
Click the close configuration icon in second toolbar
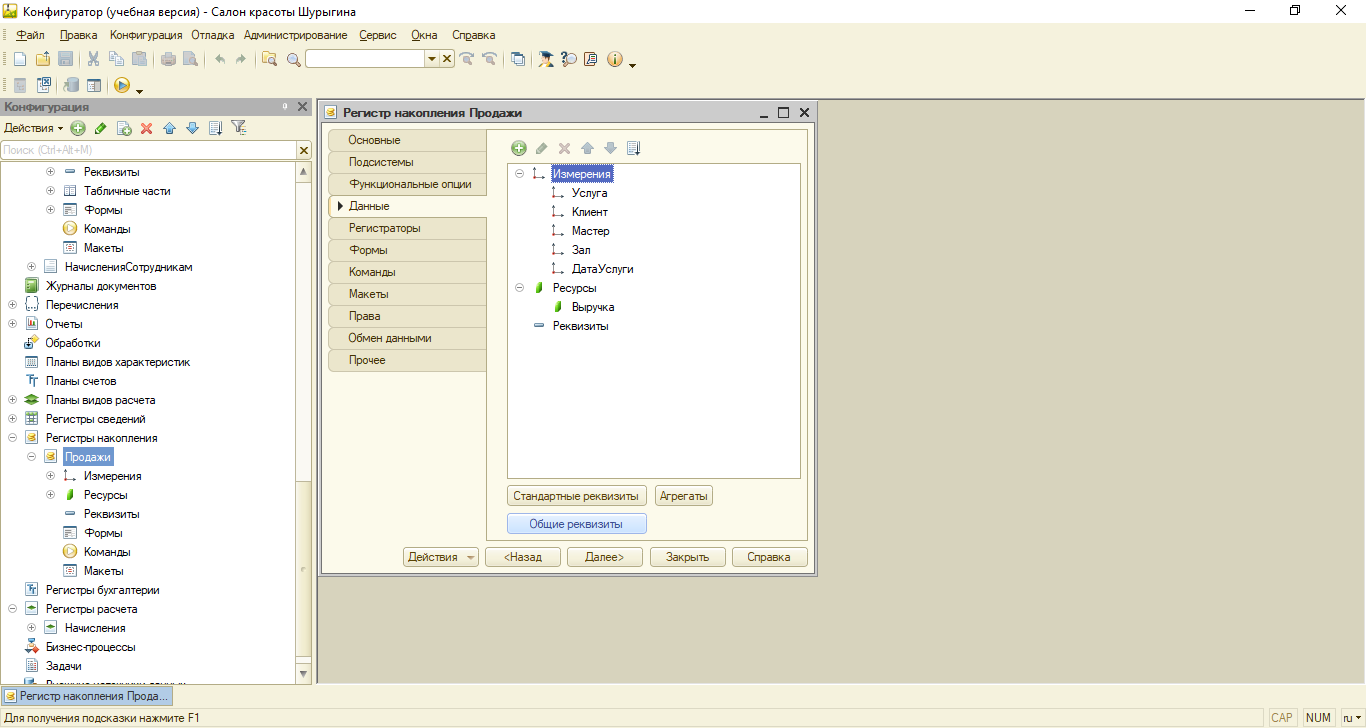coord(44,86)
